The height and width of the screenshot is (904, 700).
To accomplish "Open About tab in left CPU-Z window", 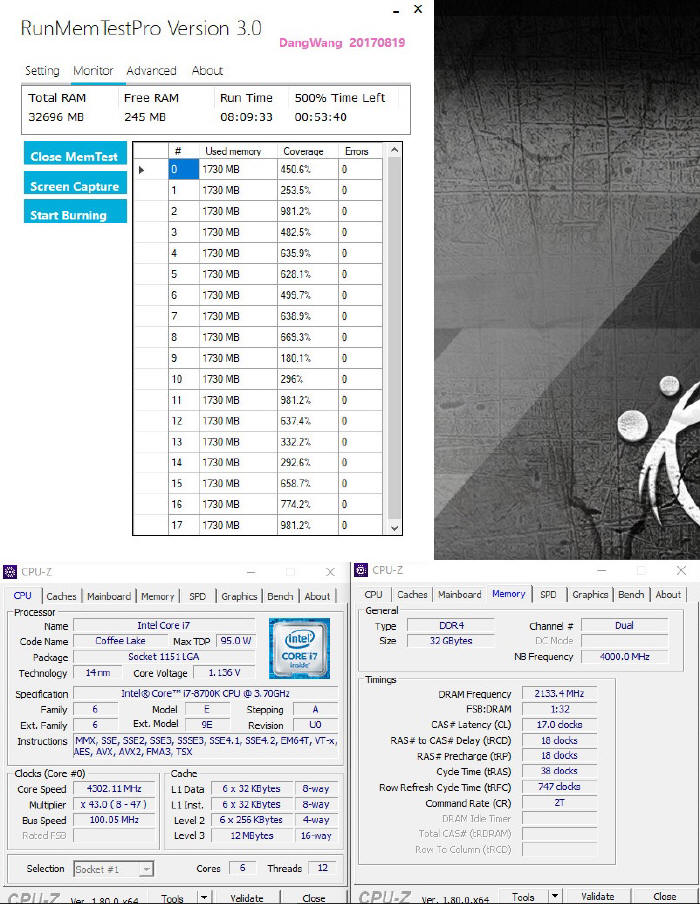I will click(x=317, y=596).
